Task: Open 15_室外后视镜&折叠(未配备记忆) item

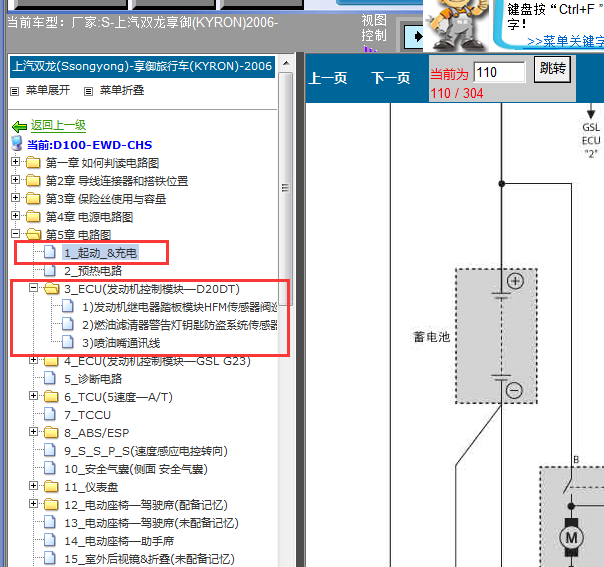Action: 149,559
